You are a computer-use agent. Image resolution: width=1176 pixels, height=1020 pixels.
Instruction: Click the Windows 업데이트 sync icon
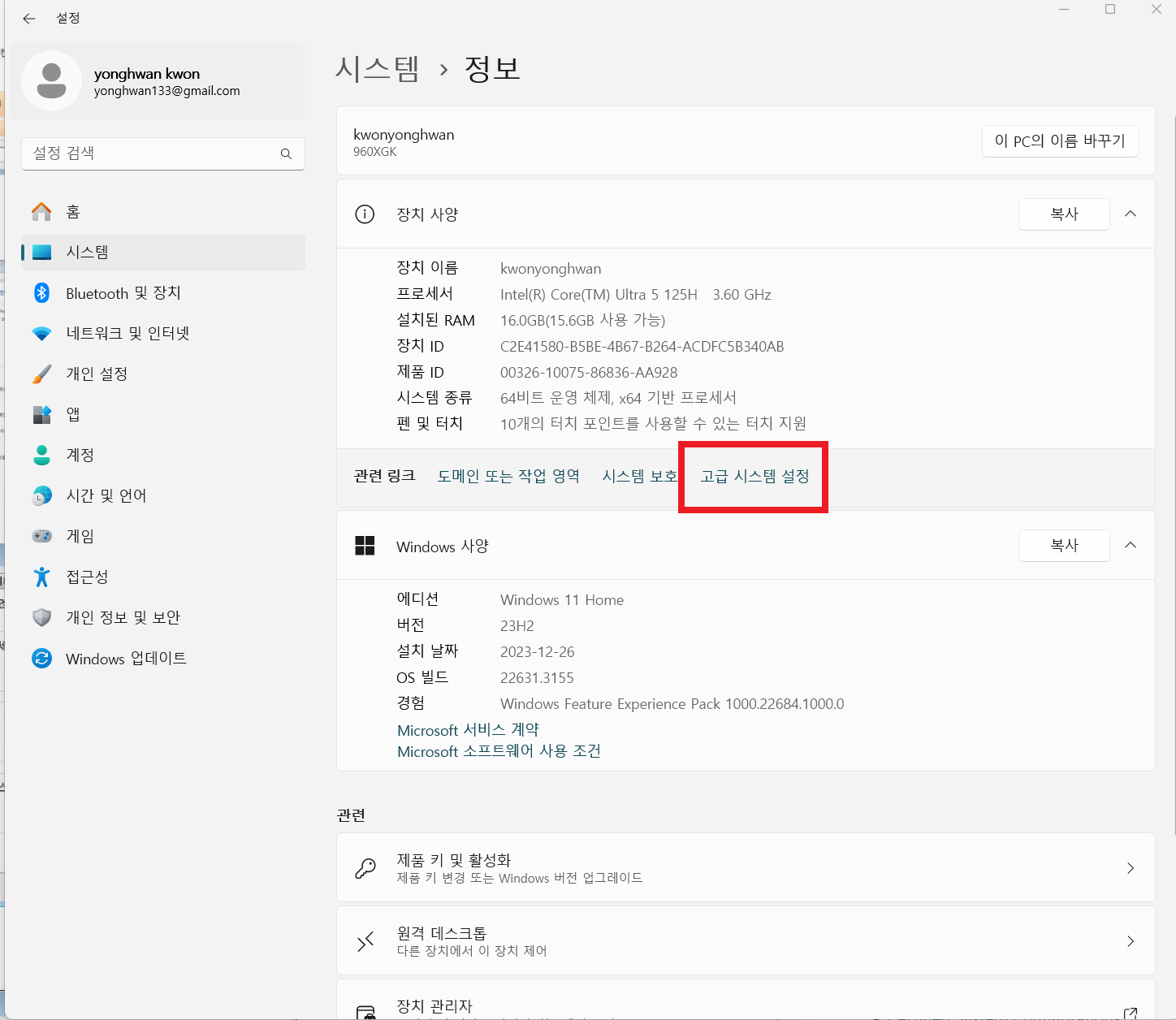(41, 658)
